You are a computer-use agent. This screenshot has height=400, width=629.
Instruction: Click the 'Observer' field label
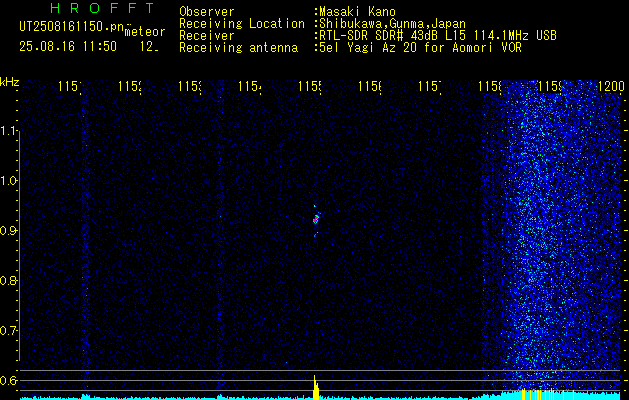click(207, 12)
